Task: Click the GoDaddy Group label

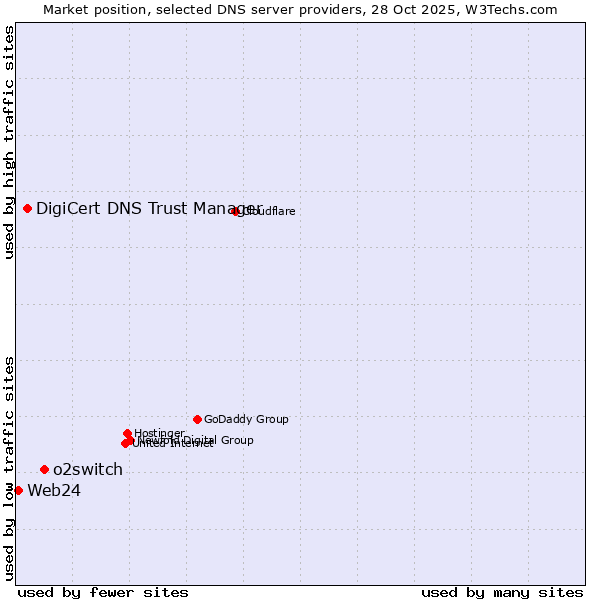Action: click(x=246, y=419)
